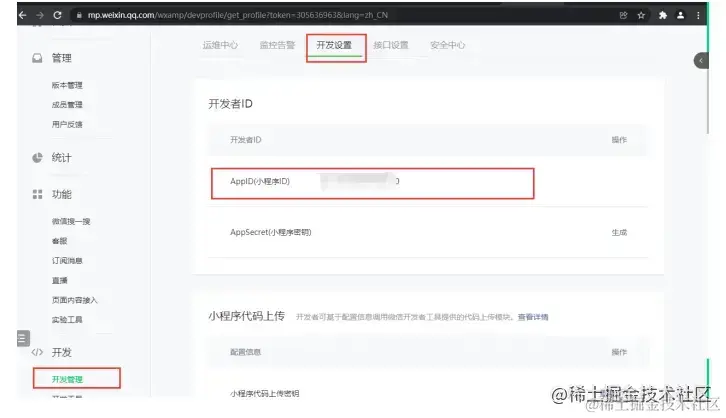
Task: Open the browser three-dot menu
Action: [x=698, y=15]
